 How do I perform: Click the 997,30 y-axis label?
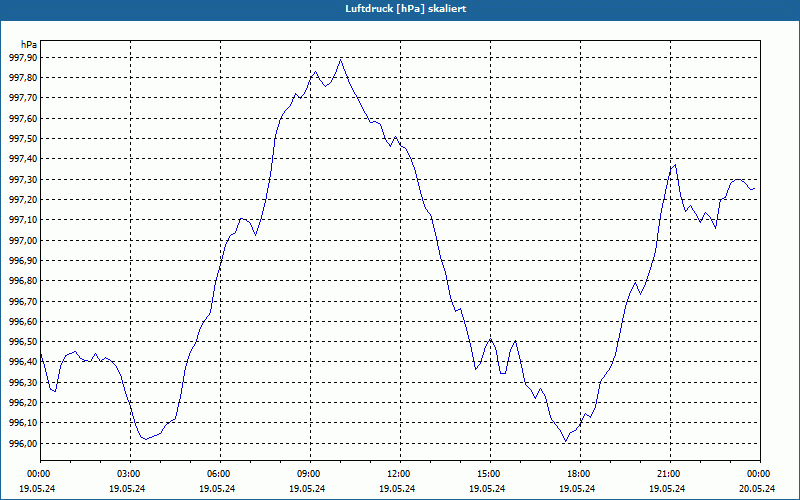tap(23, 180)
